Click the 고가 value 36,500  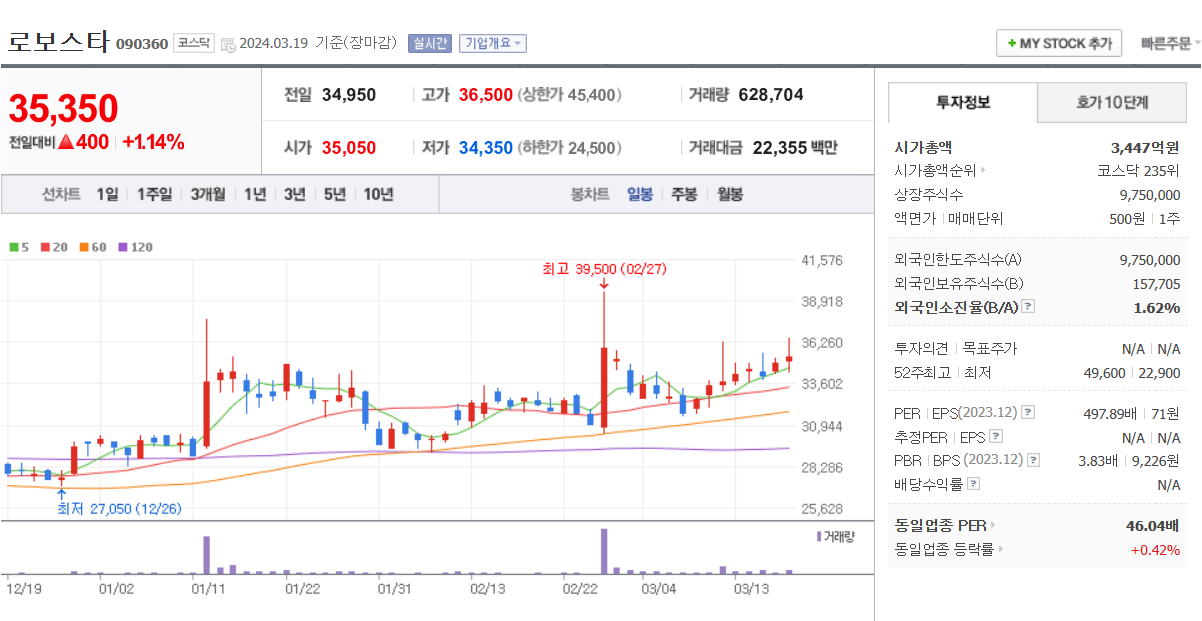pyautogui.click(x=486, y=95)
